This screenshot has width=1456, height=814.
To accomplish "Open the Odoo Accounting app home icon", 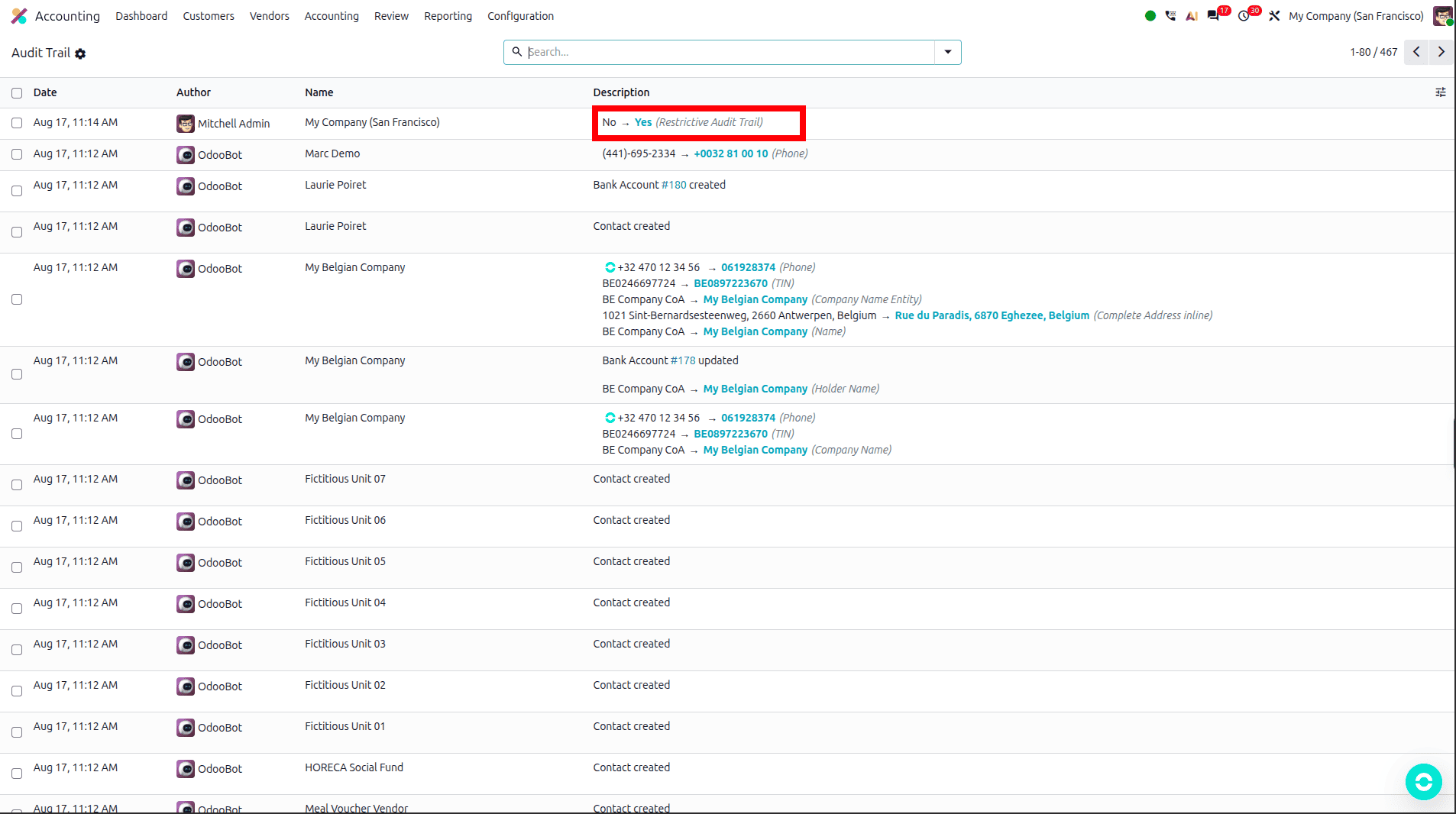I will pyautogui.click(x=19, y=16).
